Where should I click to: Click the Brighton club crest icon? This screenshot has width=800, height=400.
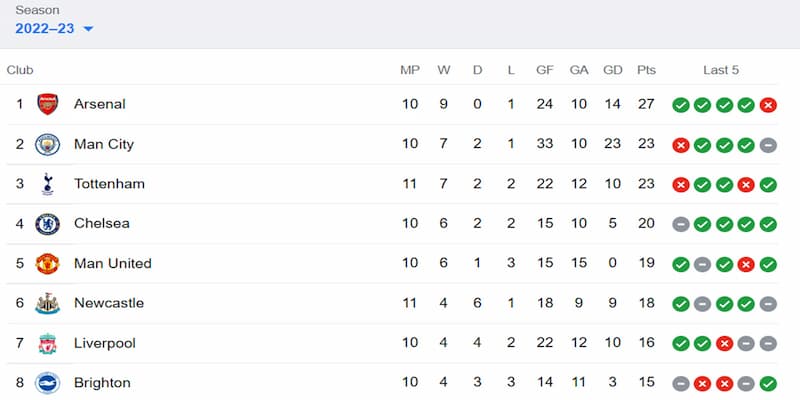point(47,383)
